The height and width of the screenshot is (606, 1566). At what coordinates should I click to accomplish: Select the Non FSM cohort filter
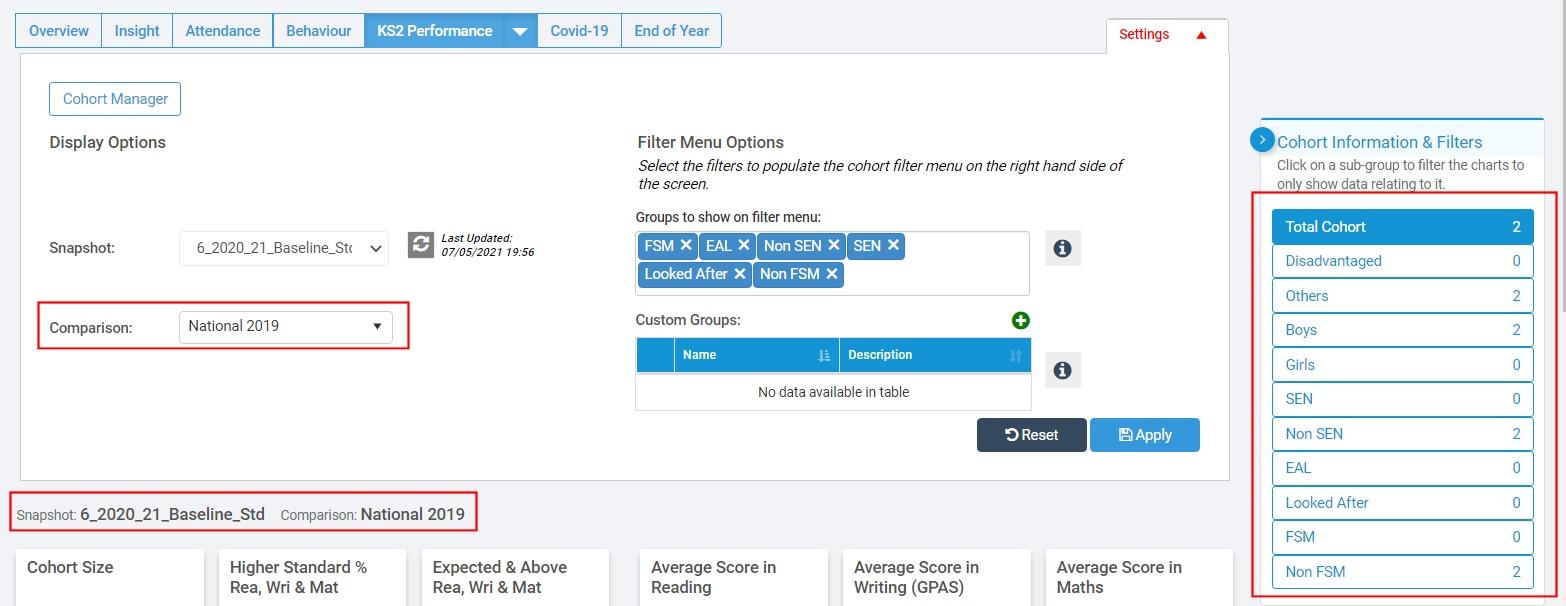click(1402, 572)
